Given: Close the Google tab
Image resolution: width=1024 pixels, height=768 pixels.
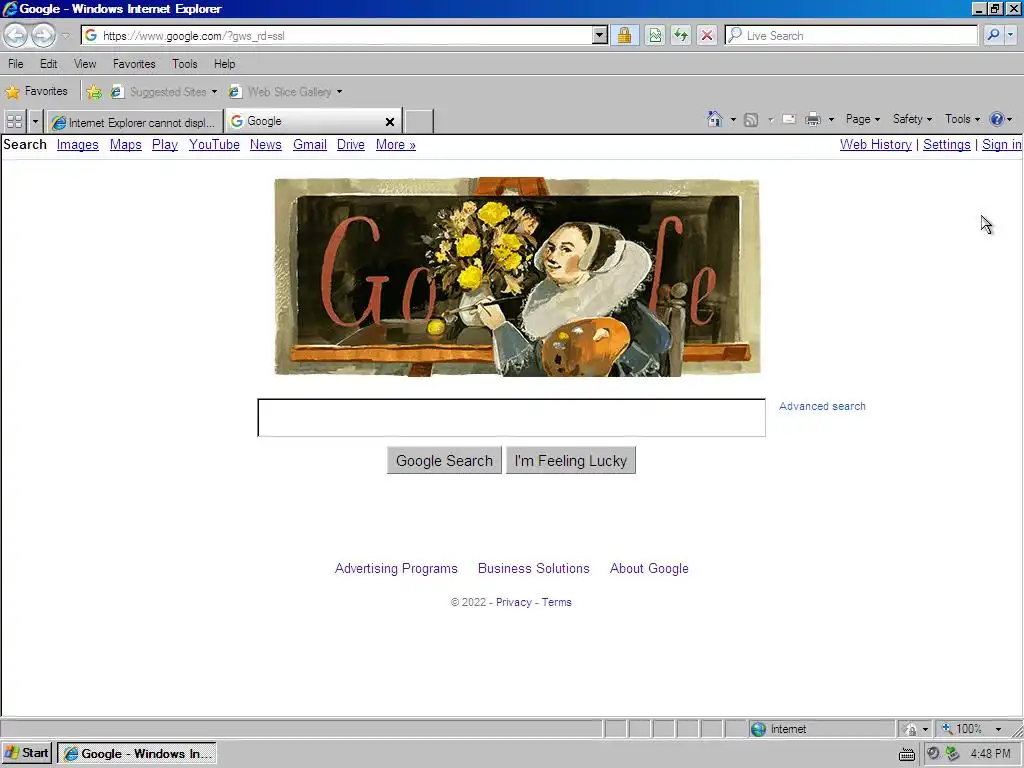Looking at the screenshot, I should click(390, 122).
